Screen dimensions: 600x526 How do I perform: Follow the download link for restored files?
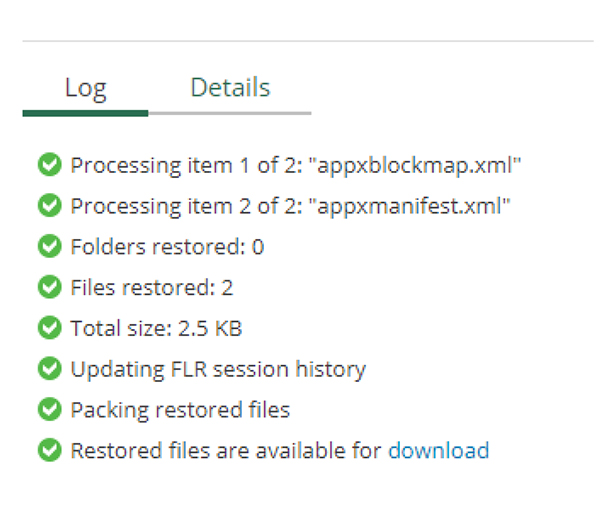click(438, 451)
